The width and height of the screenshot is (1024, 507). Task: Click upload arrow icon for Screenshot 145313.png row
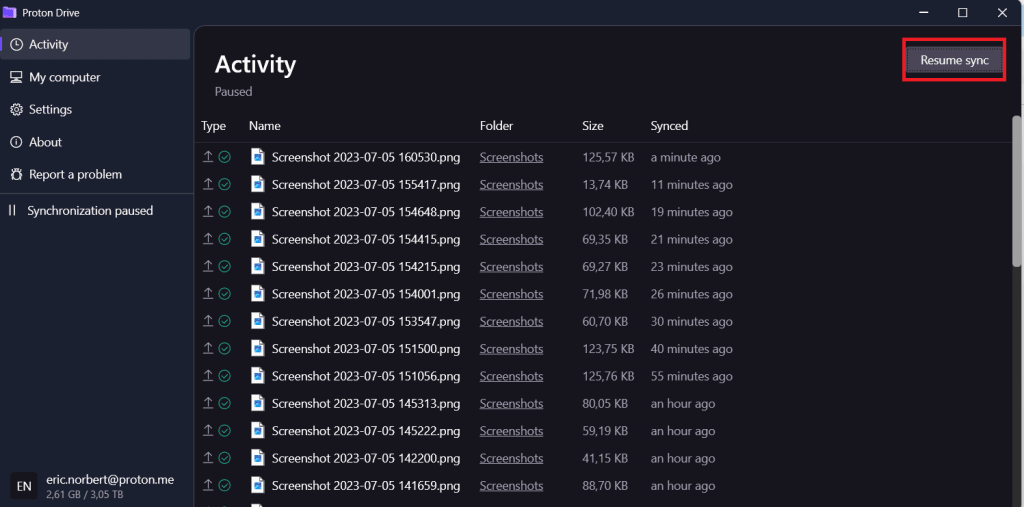208,403
